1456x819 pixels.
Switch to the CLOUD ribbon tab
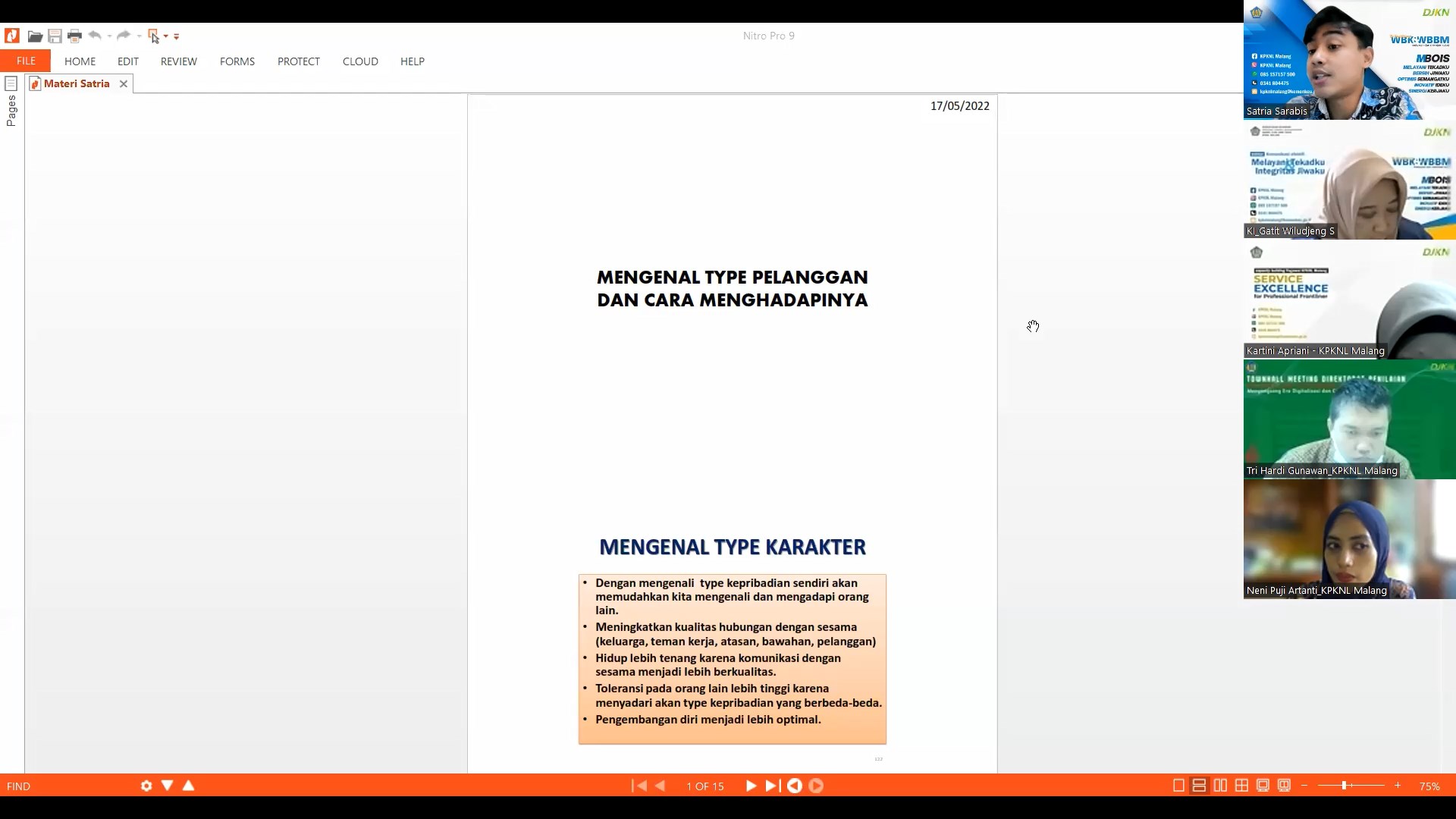click(360, 61)
